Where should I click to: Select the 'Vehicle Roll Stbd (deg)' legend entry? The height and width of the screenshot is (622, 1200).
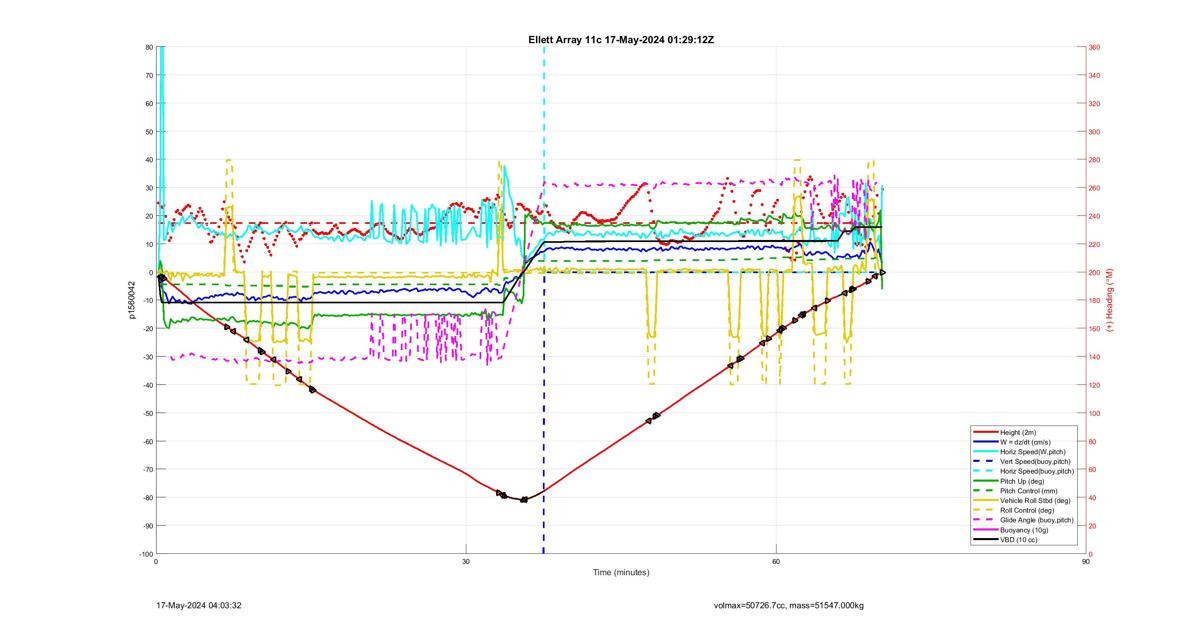(1022, 500)
